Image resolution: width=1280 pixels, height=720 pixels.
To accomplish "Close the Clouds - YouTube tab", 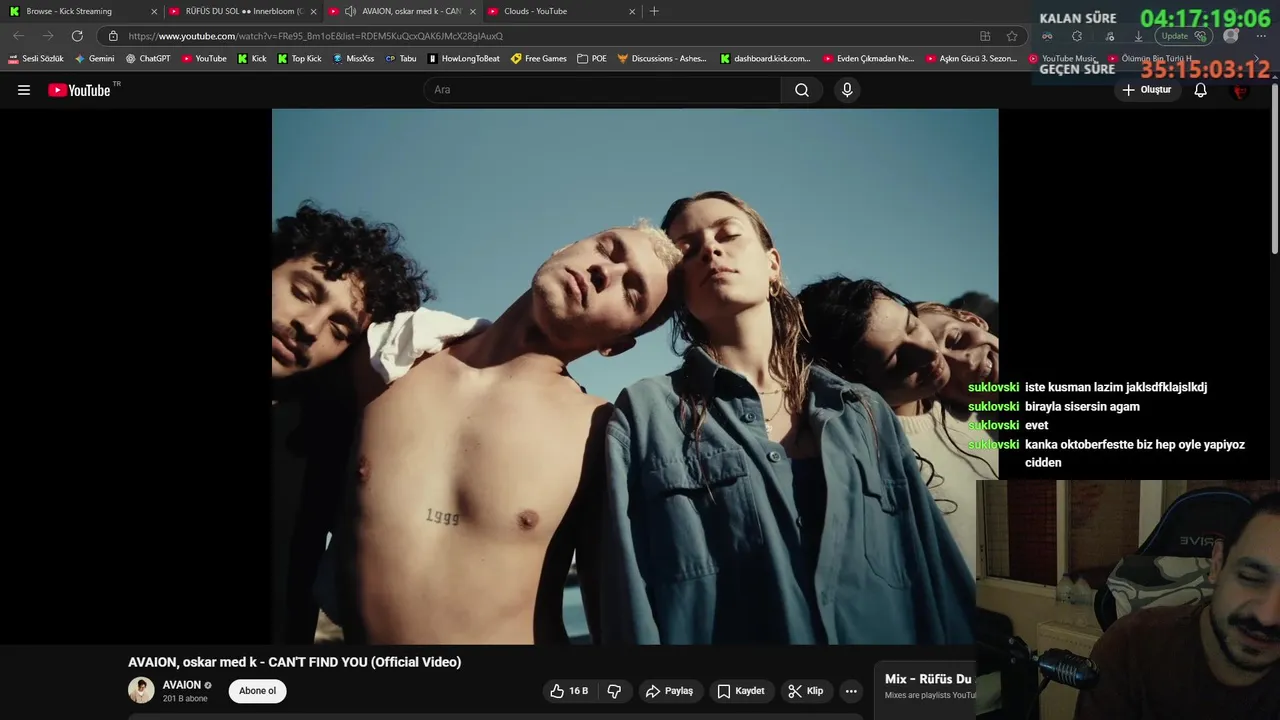I will (x=632, y=11).
